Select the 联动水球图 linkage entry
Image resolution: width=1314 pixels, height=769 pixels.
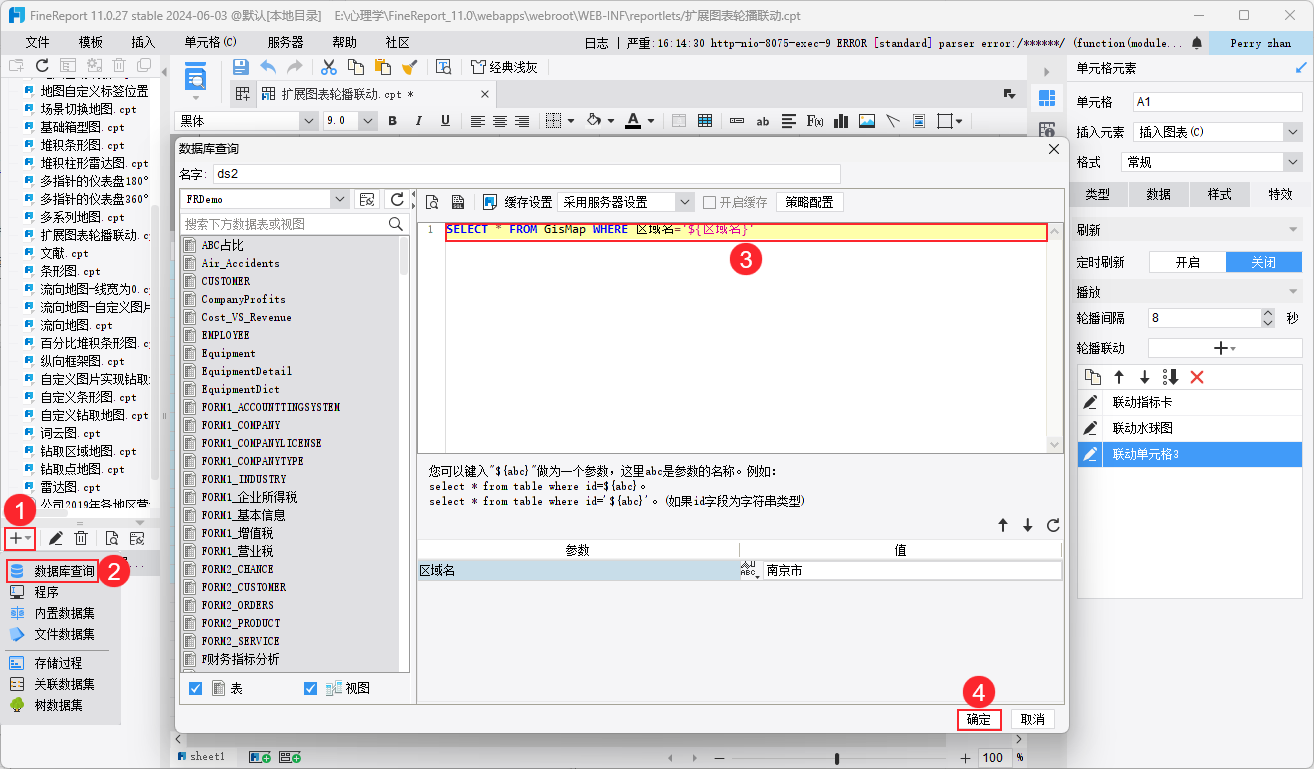click(x=1190, y=428)
